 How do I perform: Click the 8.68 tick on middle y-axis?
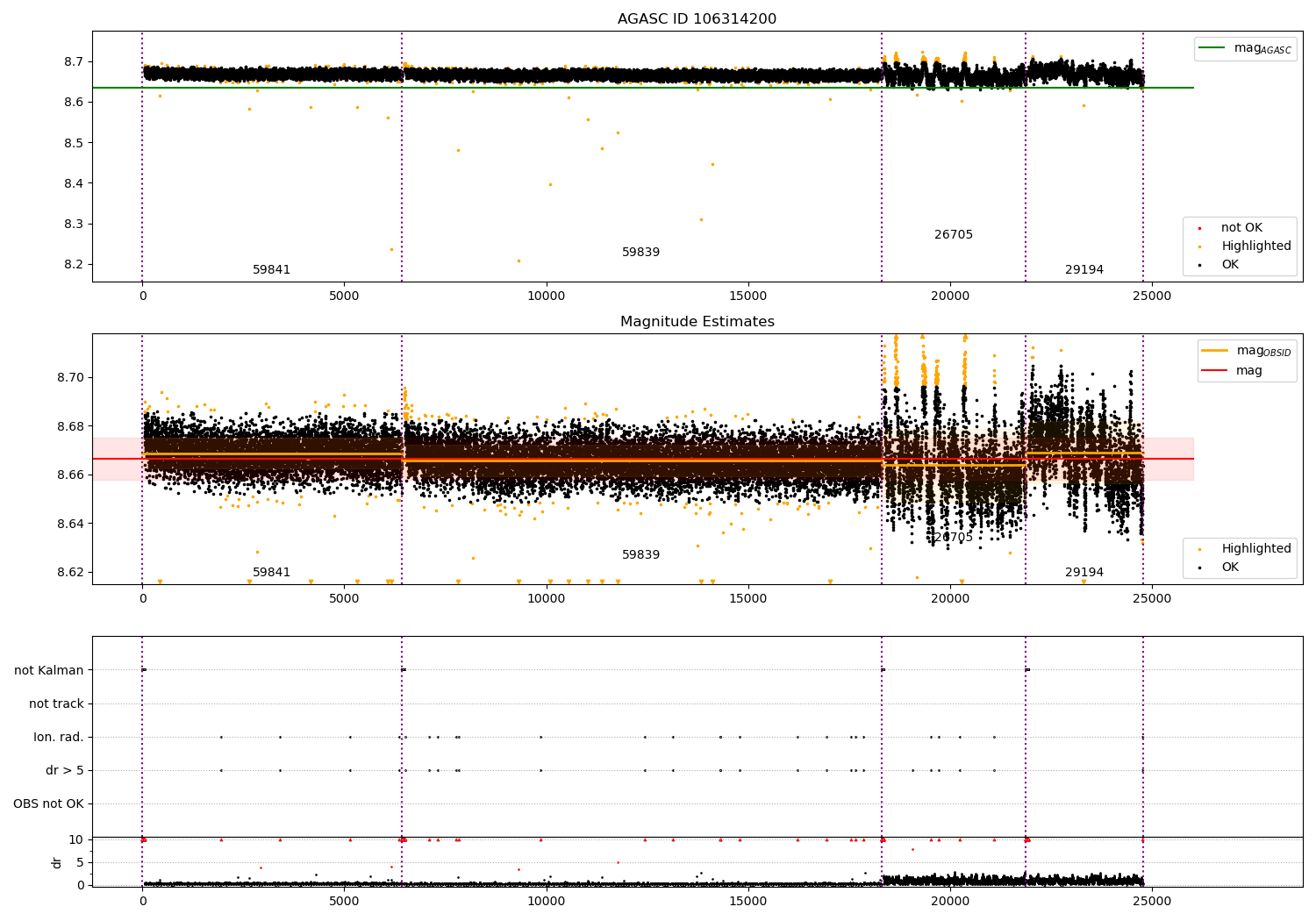click(70, 426)
